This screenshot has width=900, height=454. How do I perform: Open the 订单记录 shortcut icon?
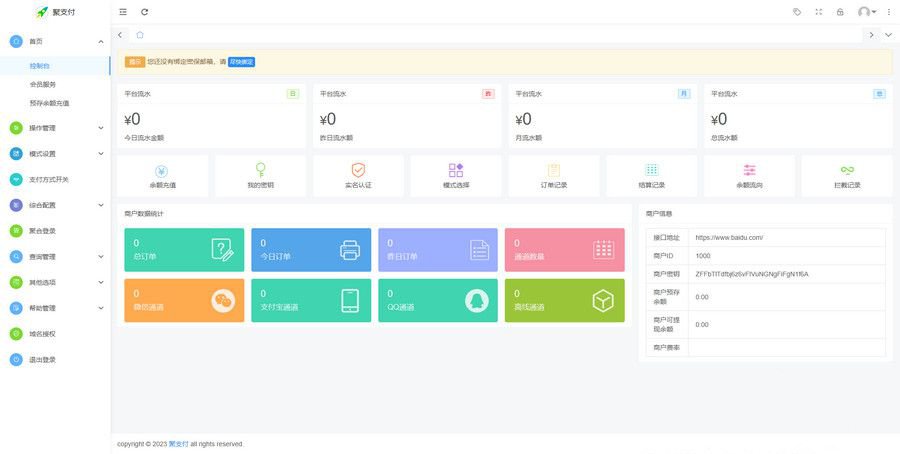554,171
